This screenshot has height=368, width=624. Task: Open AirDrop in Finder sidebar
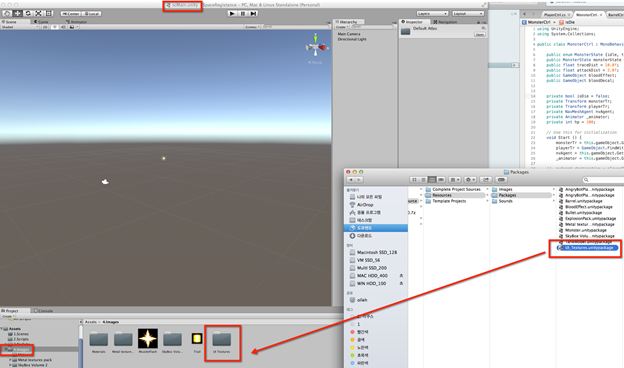tap(365, 204)
